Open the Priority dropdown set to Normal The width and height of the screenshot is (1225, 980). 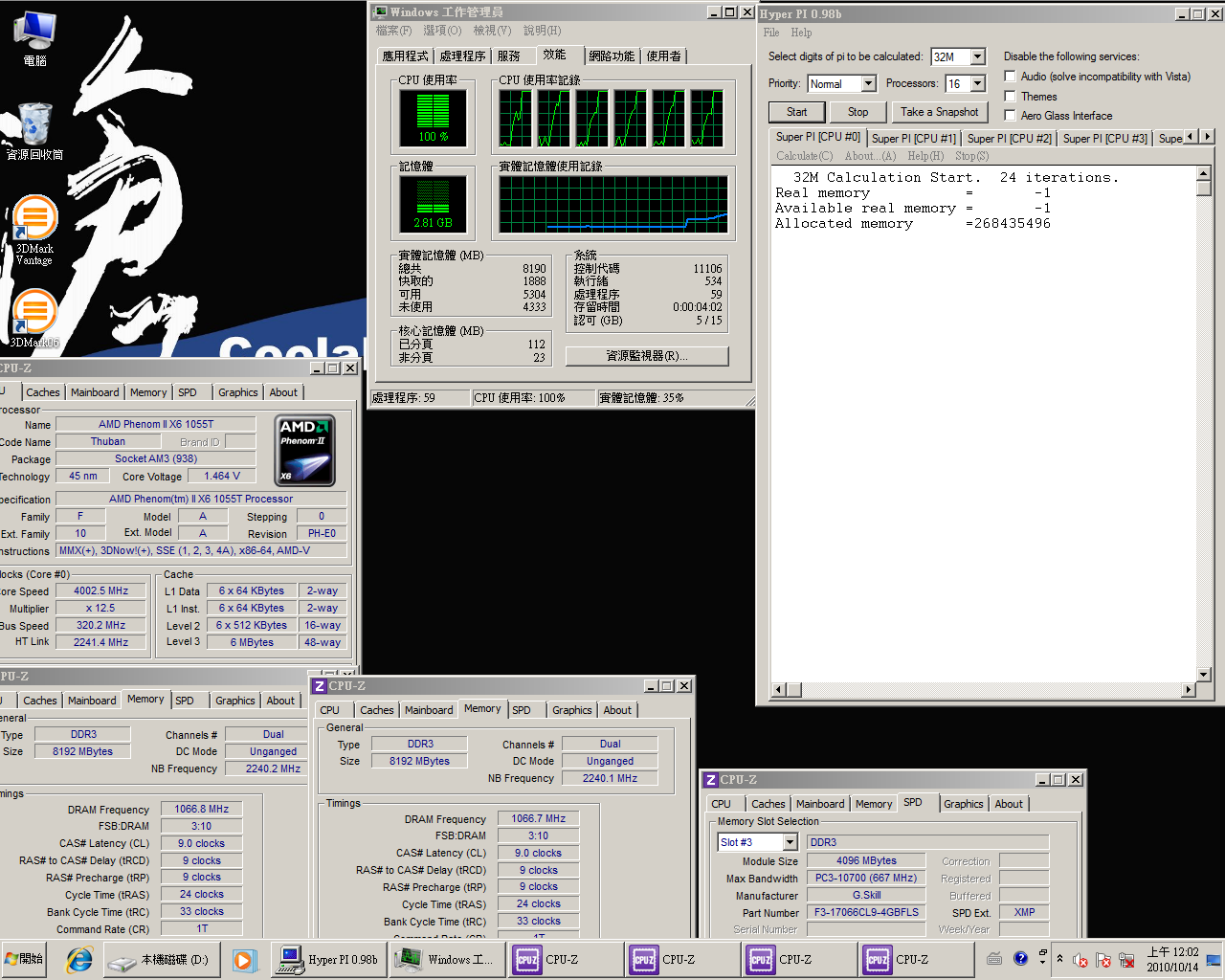click(868, 84)
